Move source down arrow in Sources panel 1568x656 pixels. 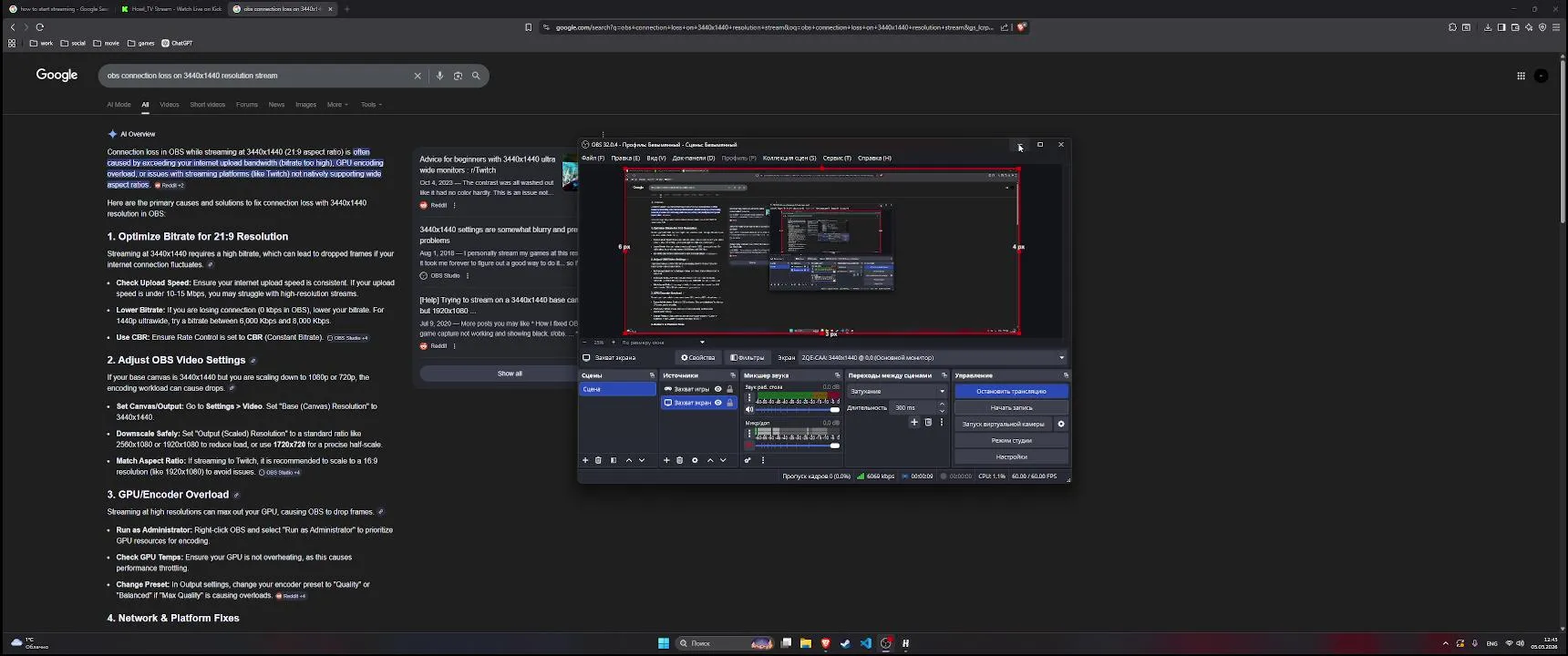click(x=724, y=460)
